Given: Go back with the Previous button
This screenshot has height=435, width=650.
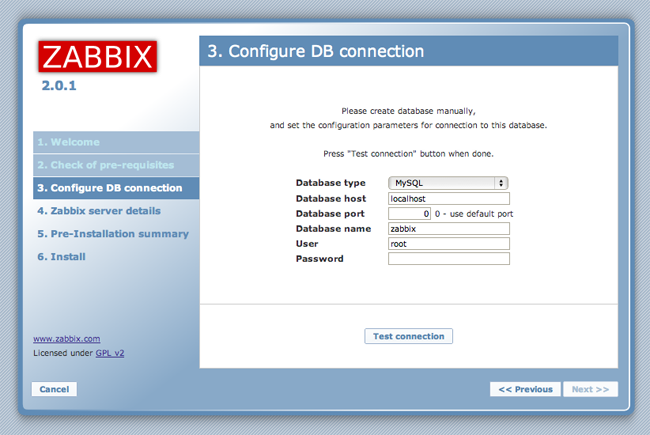Looking at the screenshot, I should [x=525, y=389].
